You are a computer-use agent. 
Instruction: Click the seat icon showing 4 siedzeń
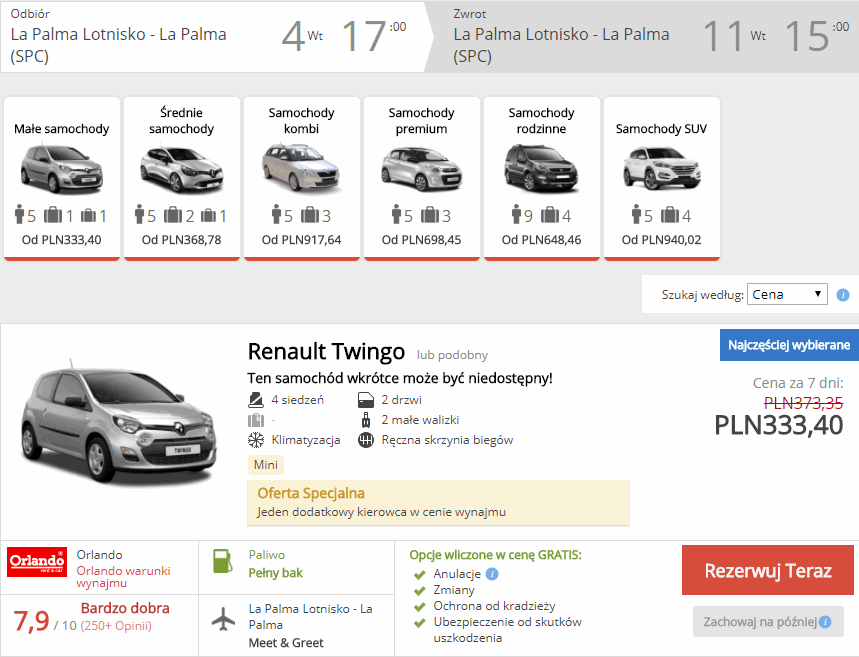pos(255,400)
